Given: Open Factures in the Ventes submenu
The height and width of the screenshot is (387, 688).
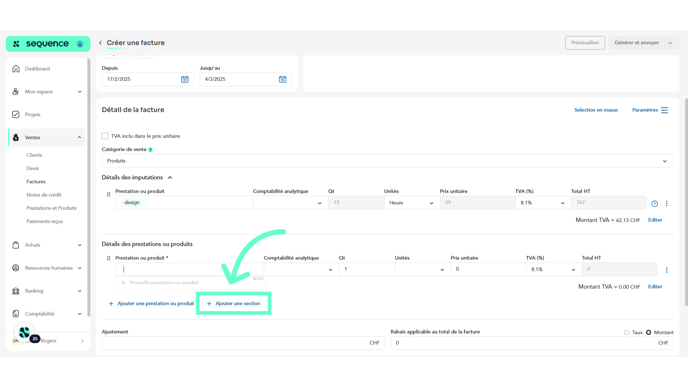Looking at the screenshot, I should 36,182.
